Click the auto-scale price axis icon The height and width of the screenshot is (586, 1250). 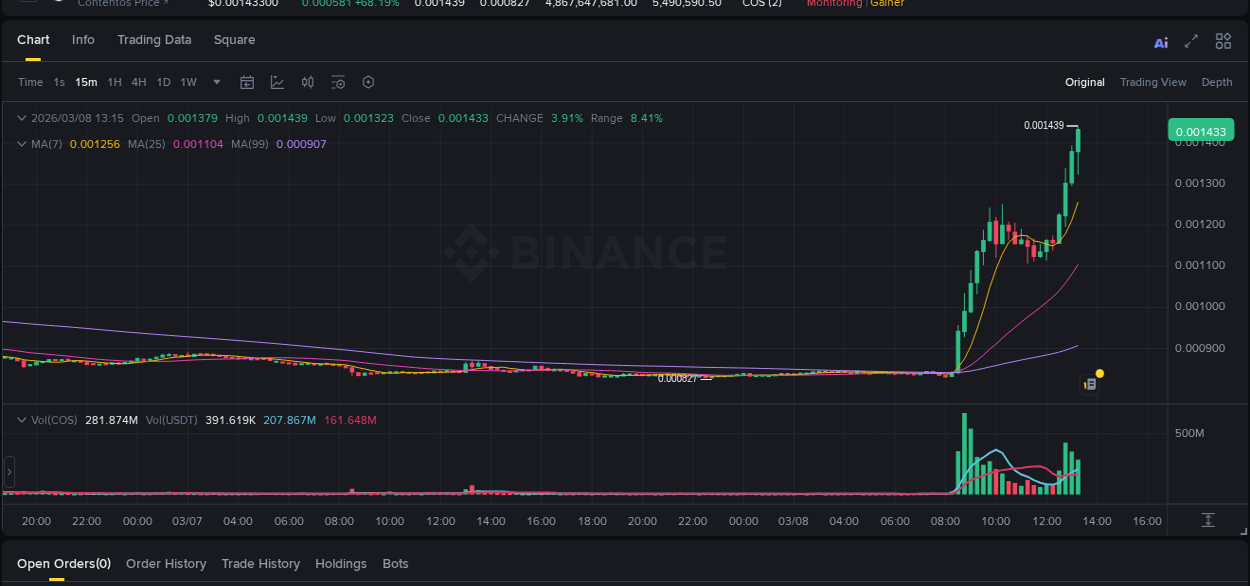coord(1207,521)
